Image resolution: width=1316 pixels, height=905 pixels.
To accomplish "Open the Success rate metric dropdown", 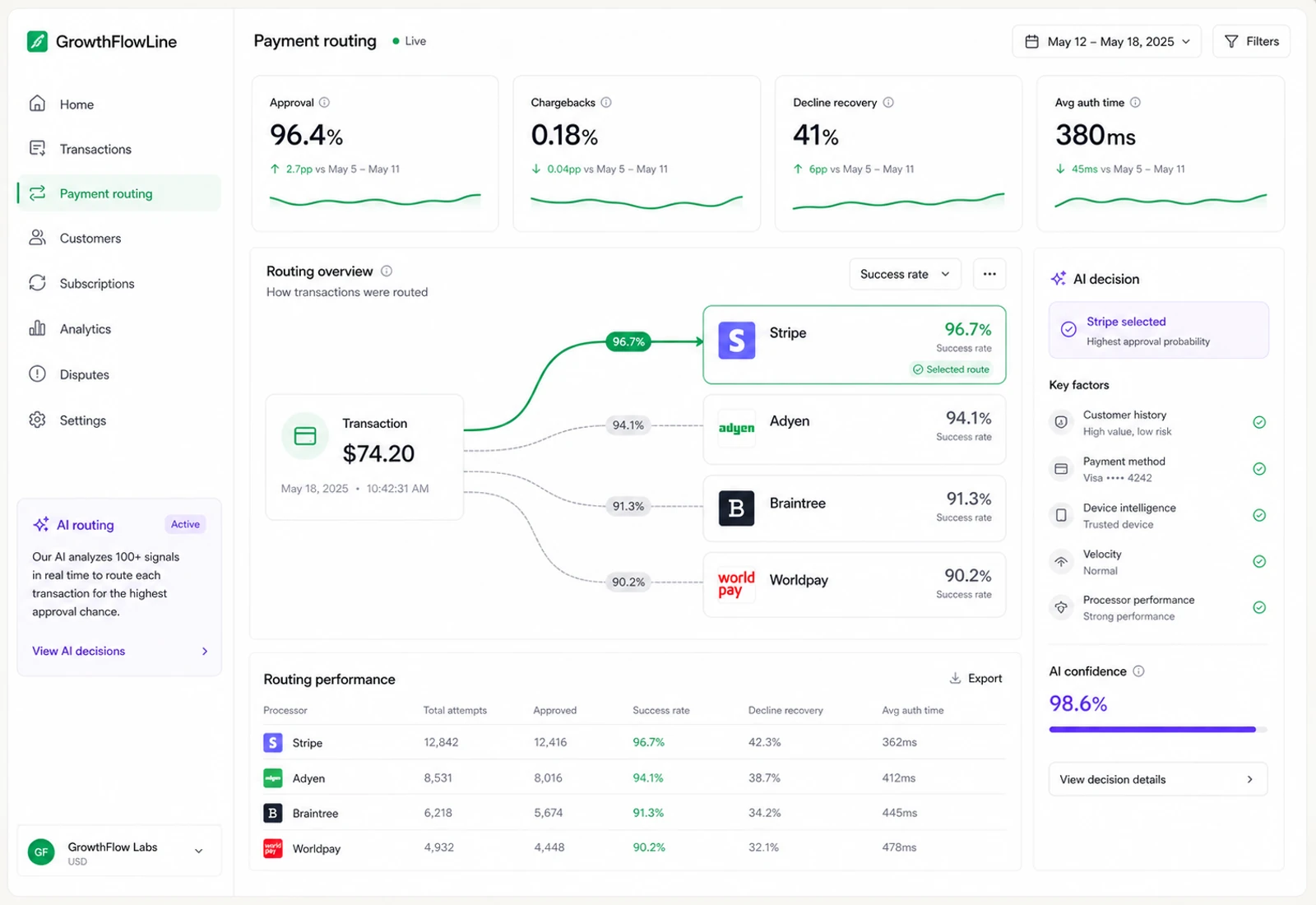I will click(905, 274).
